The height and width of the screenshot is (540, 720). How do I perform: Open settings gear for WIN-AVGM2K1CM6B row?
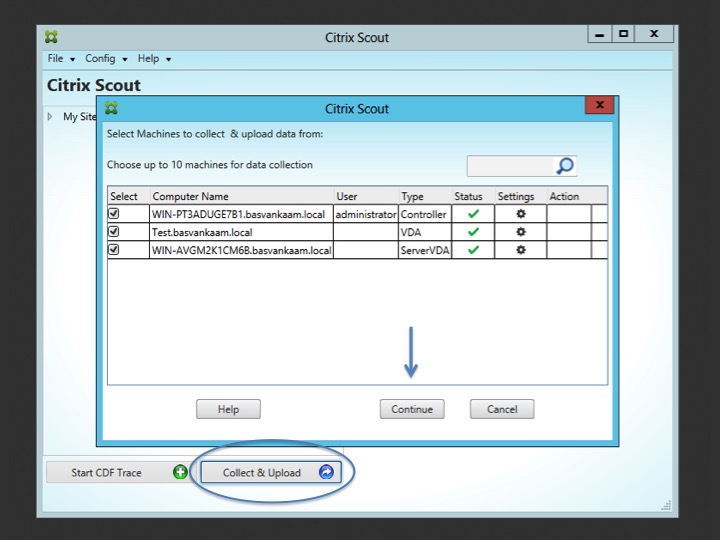click(520, 250)
